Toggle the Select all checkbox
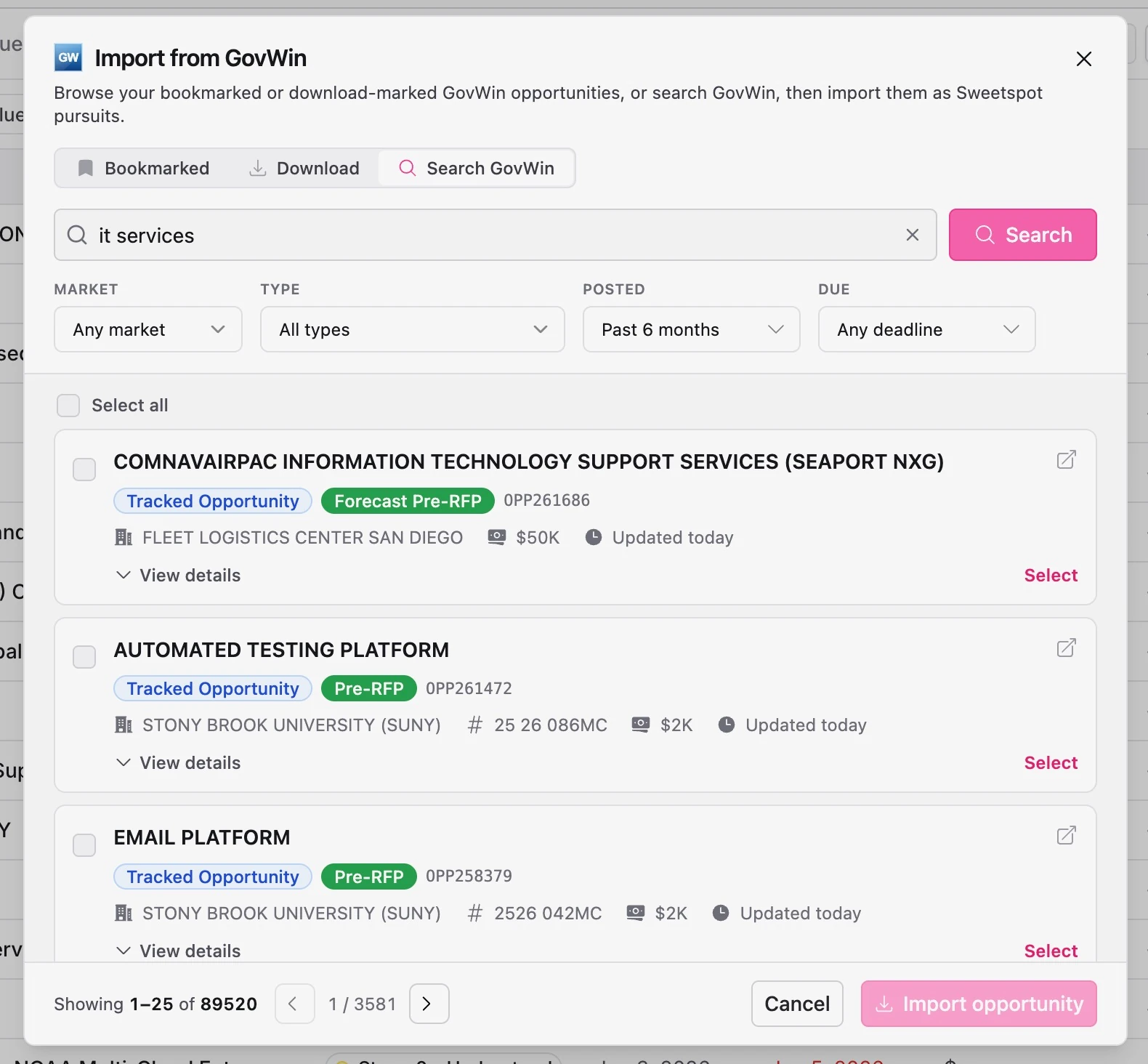 pyautogui.click(x=68, y=406)
